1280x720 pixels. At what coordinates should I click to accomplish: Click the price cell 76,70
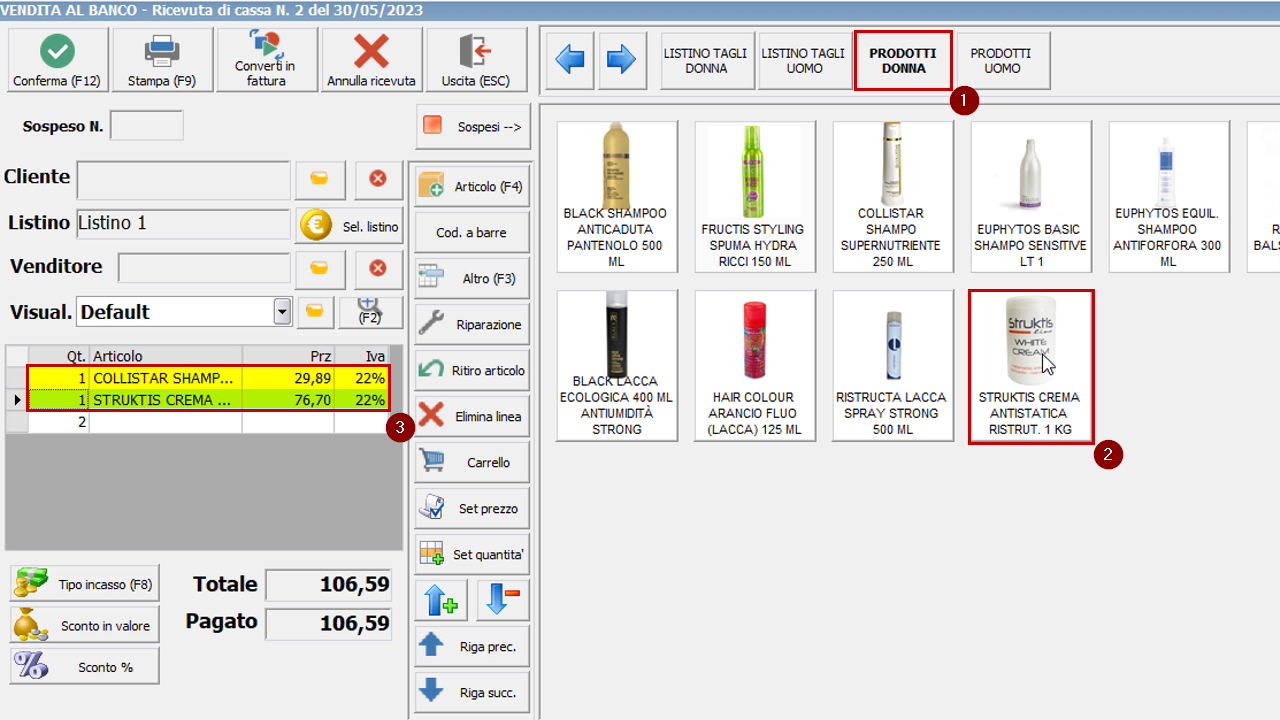click(x=289, y=401)
